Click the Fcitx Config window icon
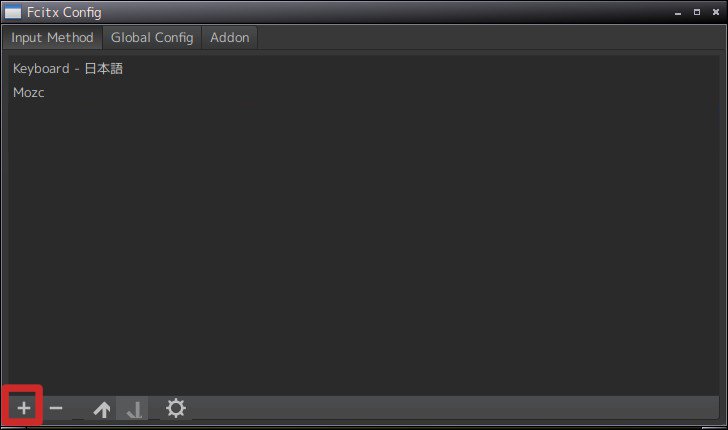The image size is (728, 430). pyautogui.click(x=13, y=12)
